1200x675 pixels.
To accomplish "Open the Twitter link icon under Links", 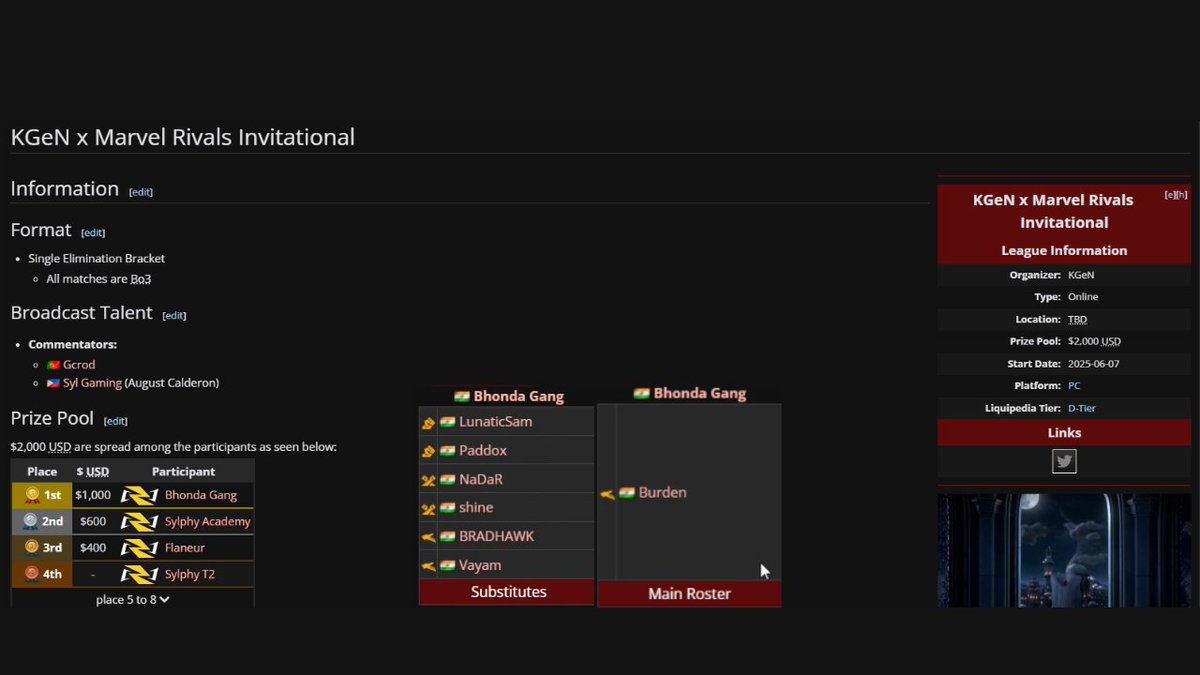I will click(1064, 462).
